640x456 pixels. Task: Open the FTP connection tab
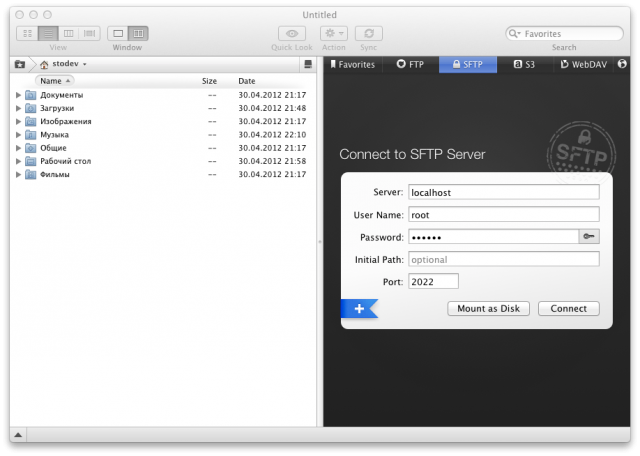[x=410, y=65]
